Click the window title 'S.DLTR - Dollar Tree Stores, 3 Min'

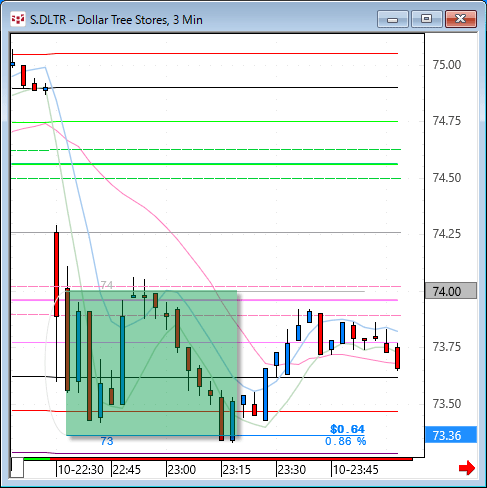[x=116, y=20]
